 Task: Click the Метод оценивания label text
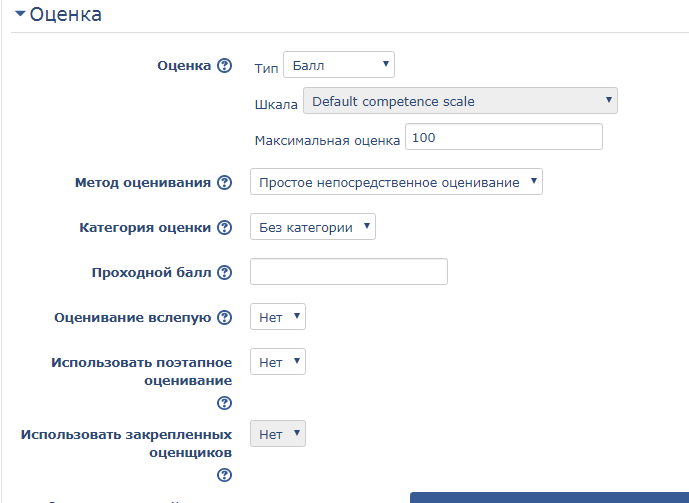143,183
